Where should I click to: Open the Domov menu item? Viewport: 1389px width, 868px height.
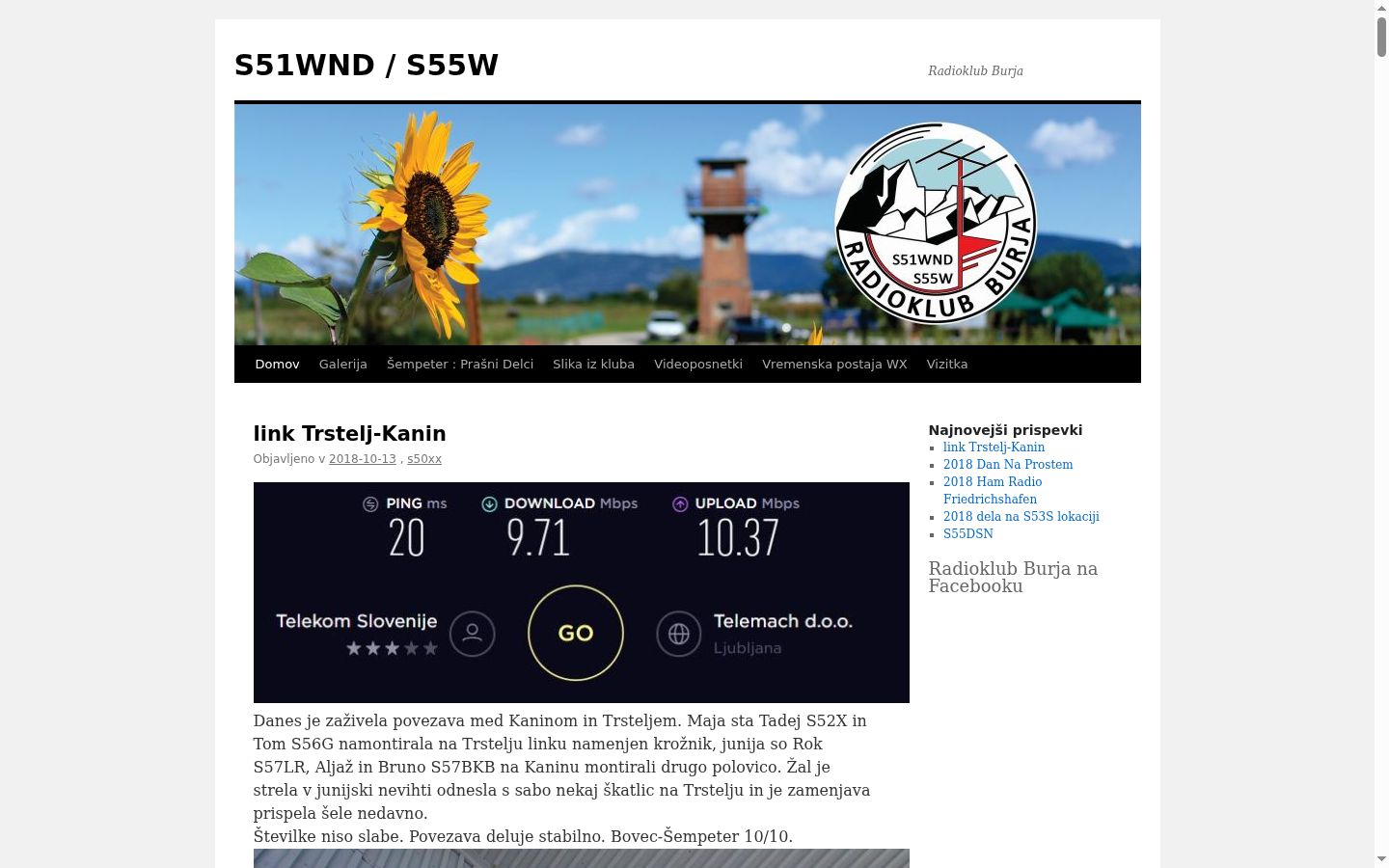click(x=277, y=365)
